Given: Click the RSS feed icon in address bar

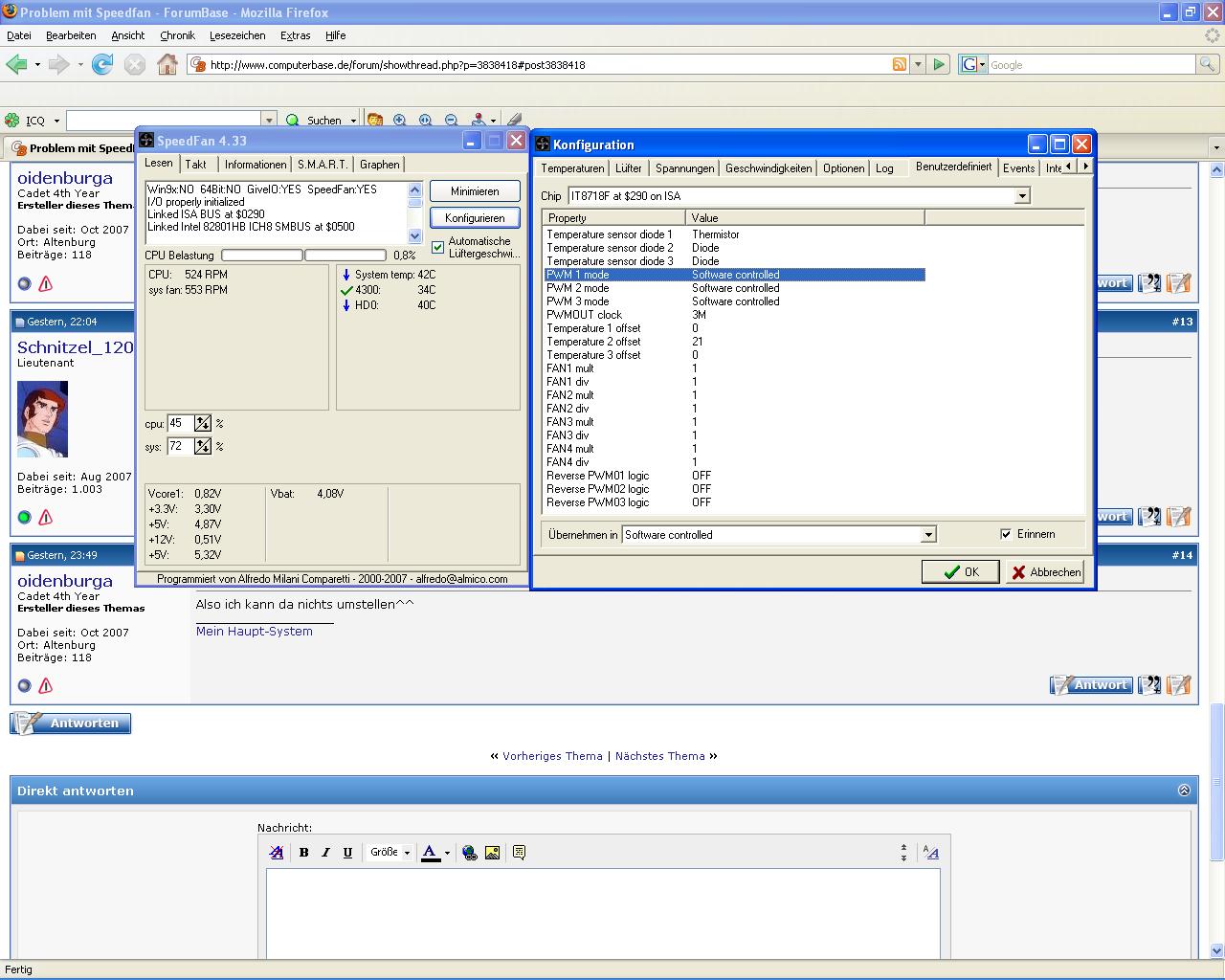Looking at the screenshot, I should tap(900, 64).
